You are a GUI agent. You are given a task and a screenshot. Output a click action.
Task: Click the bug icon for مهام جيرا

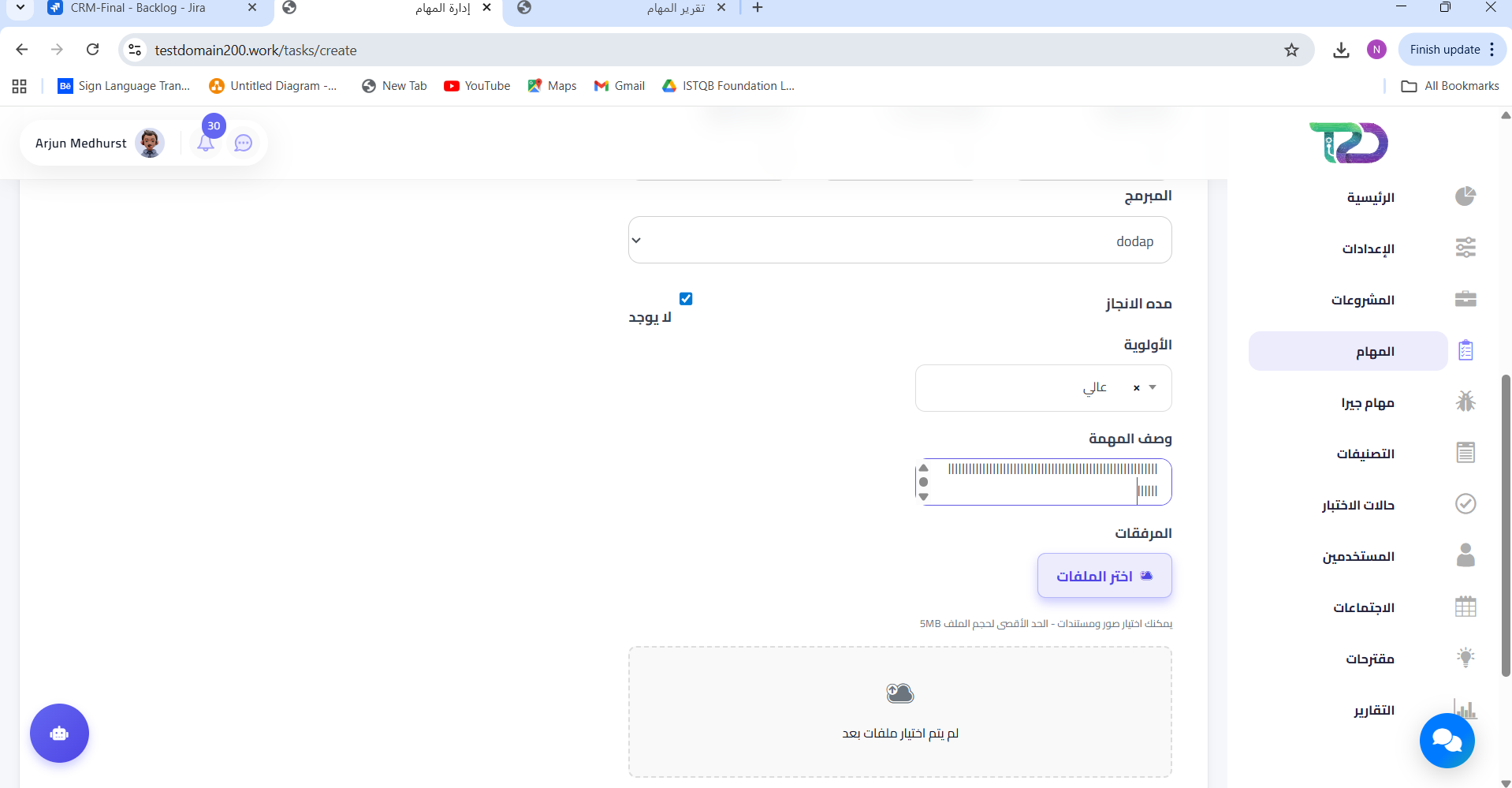tap(1465, 402)
